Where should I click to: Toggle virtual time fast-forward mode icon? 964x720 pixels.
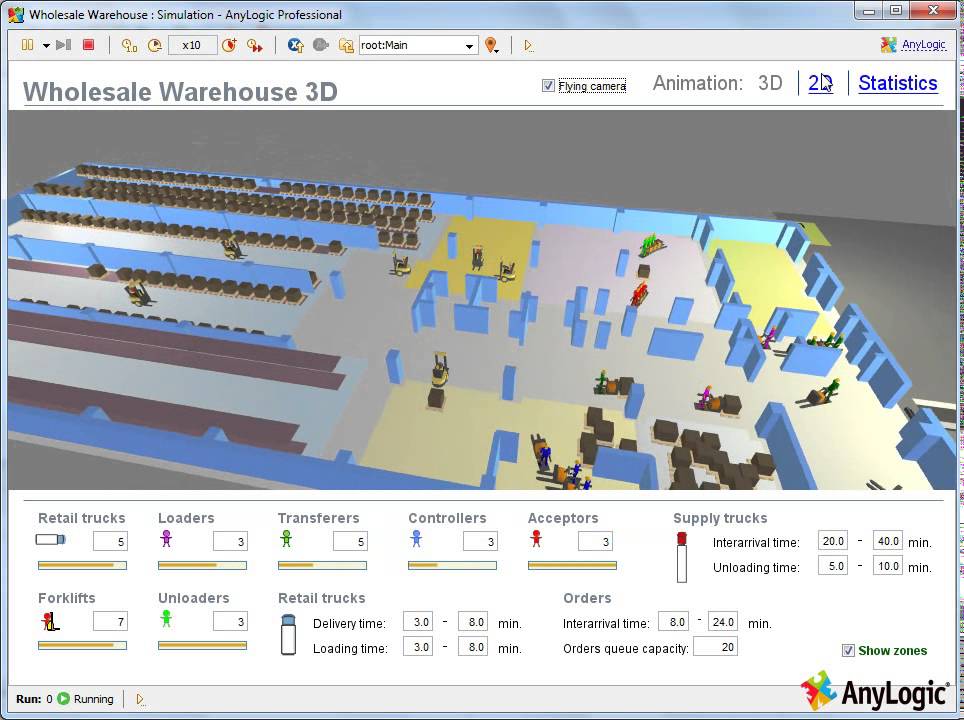255,45
